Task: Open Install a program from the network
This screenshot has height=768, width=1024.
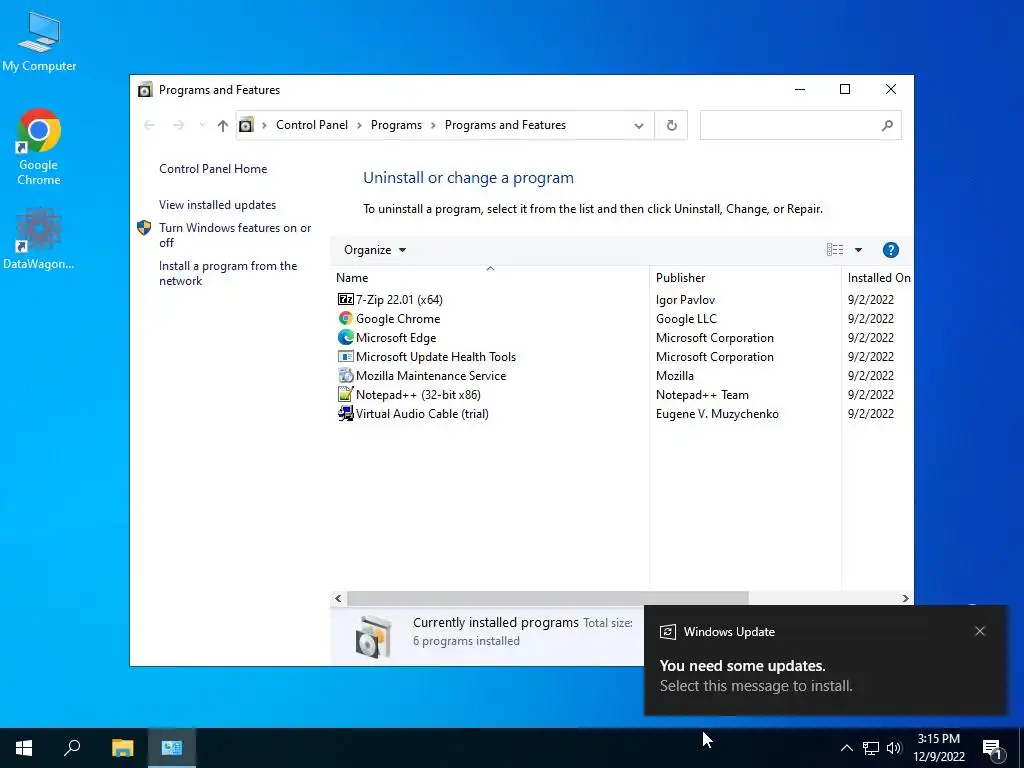Action: (x=228, y=273)
